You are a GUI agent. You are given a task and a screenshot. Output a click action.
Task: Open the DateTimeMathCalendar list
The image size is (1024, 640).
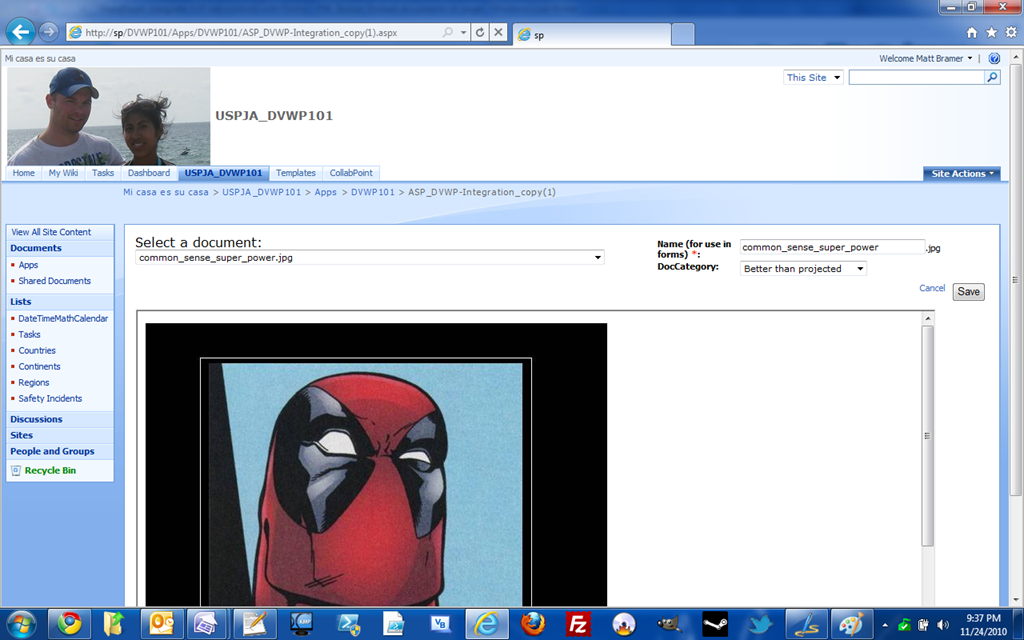pyautogui.click(x=63, y=318)
